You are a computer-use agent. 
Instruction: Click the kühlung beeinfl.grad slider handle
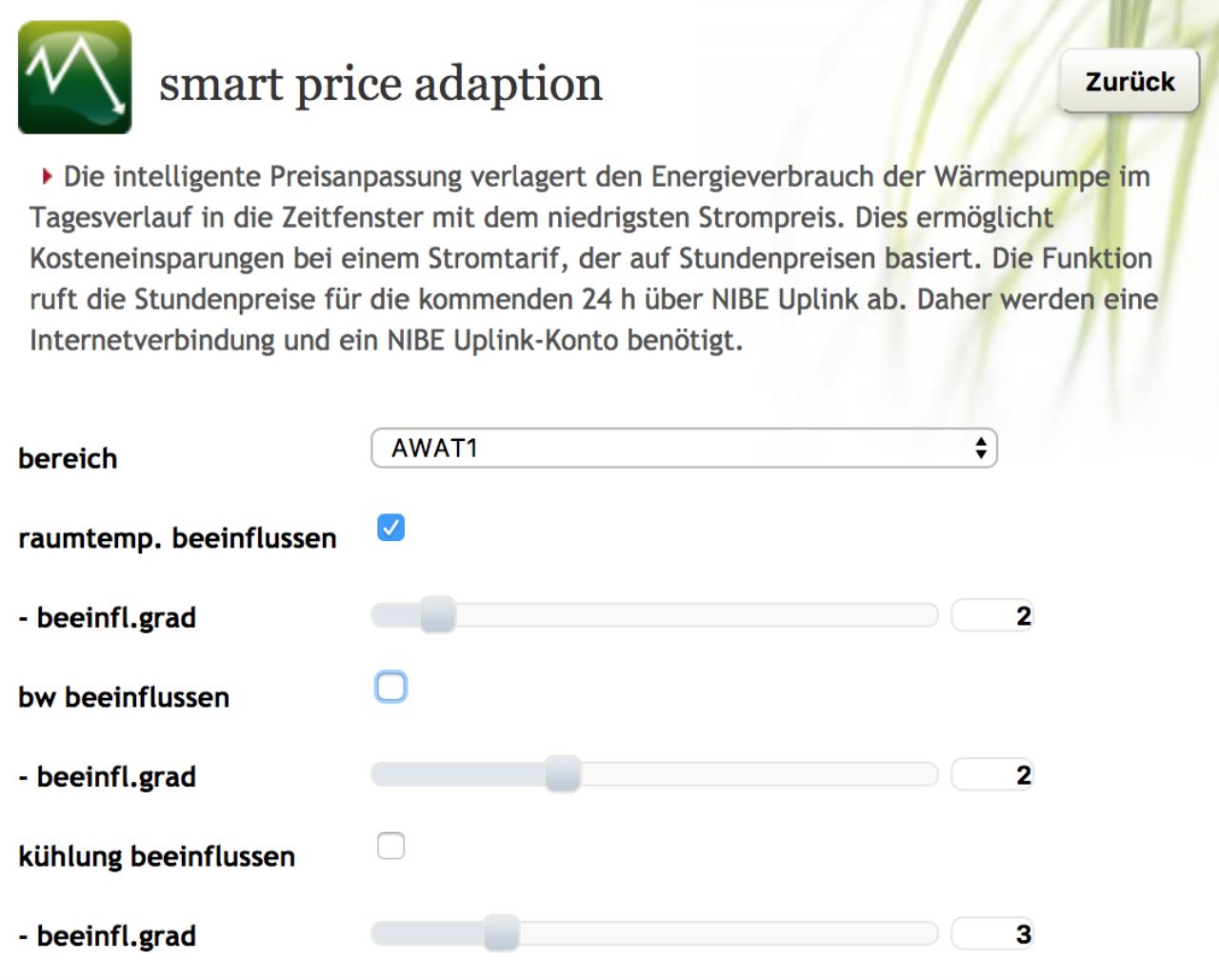(x=501, y=933)
